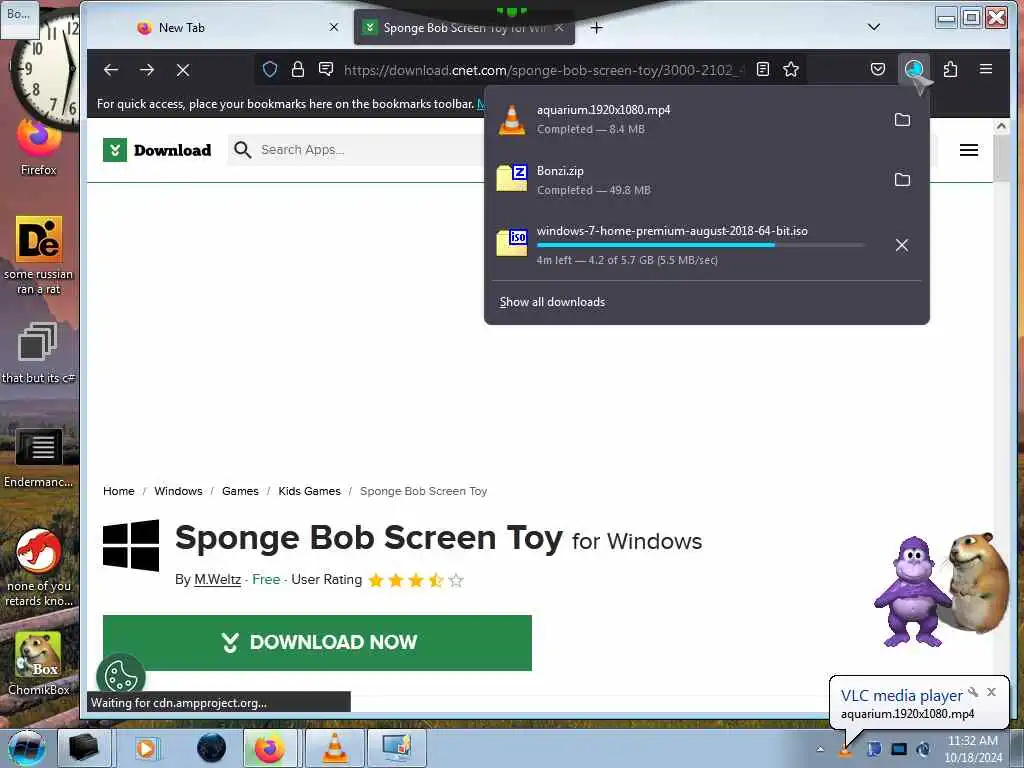Screen dimensions: 1024x768
Task: Show hidden tray icons arrow
Action: [x=820, y=749]
